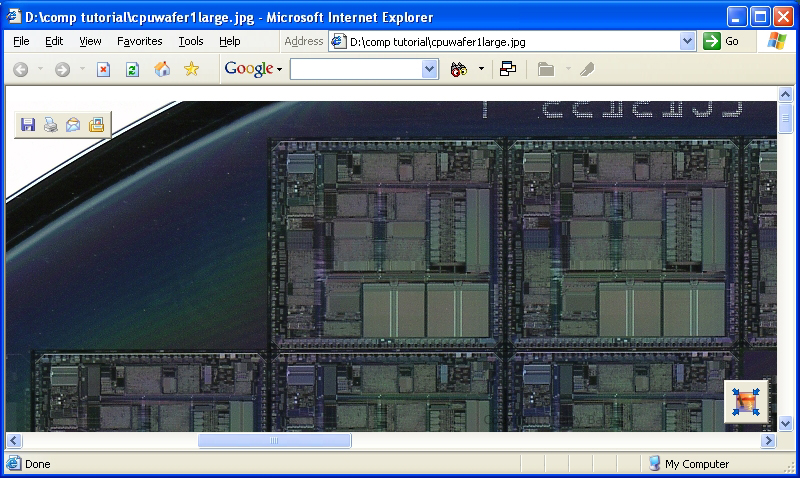This screenshot has height=478, width=800.
Task: Click the My Computer status bar text
Action: (x=697, y=464)
